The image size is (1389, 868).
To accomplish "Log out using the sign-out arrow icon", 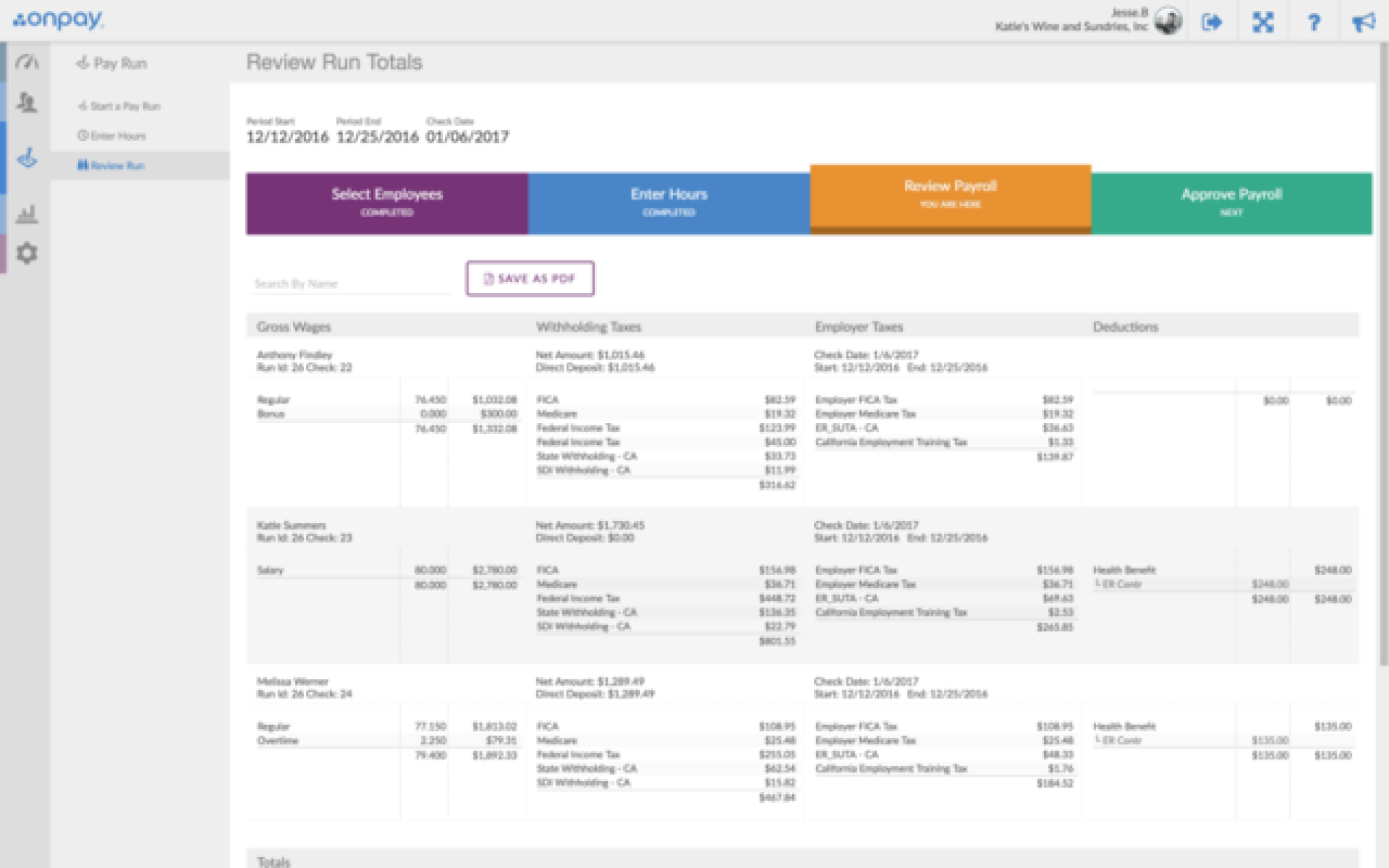I will (1213, 22).
